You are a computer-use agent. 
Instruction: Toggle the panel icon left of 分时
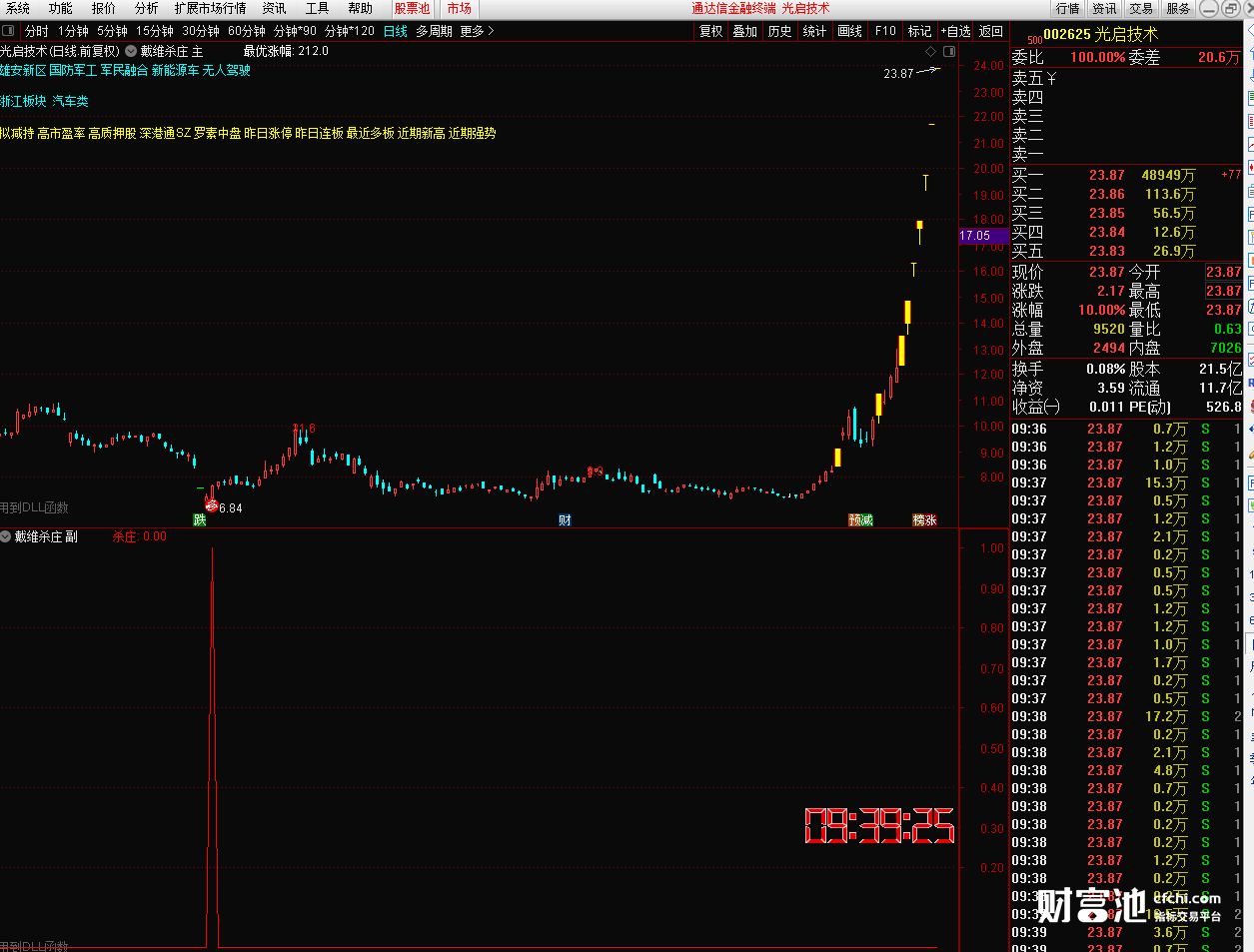tap(9, 31)
